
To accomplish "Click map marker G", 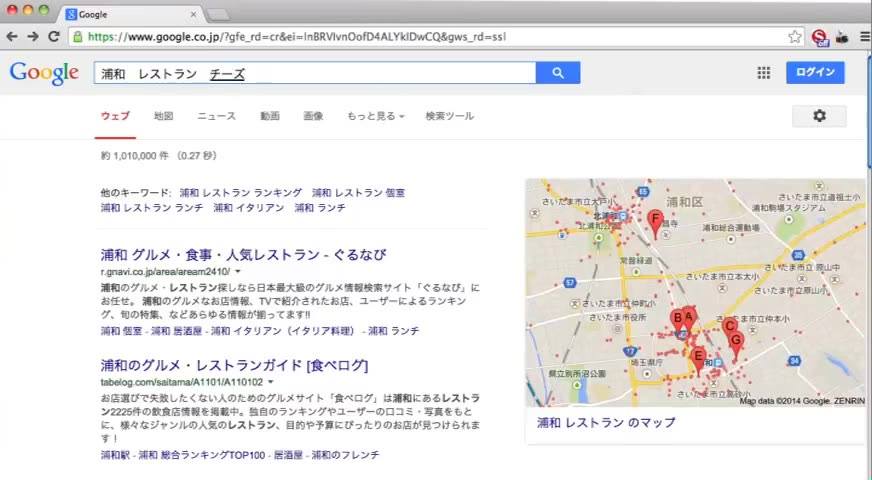I will 736,345.
